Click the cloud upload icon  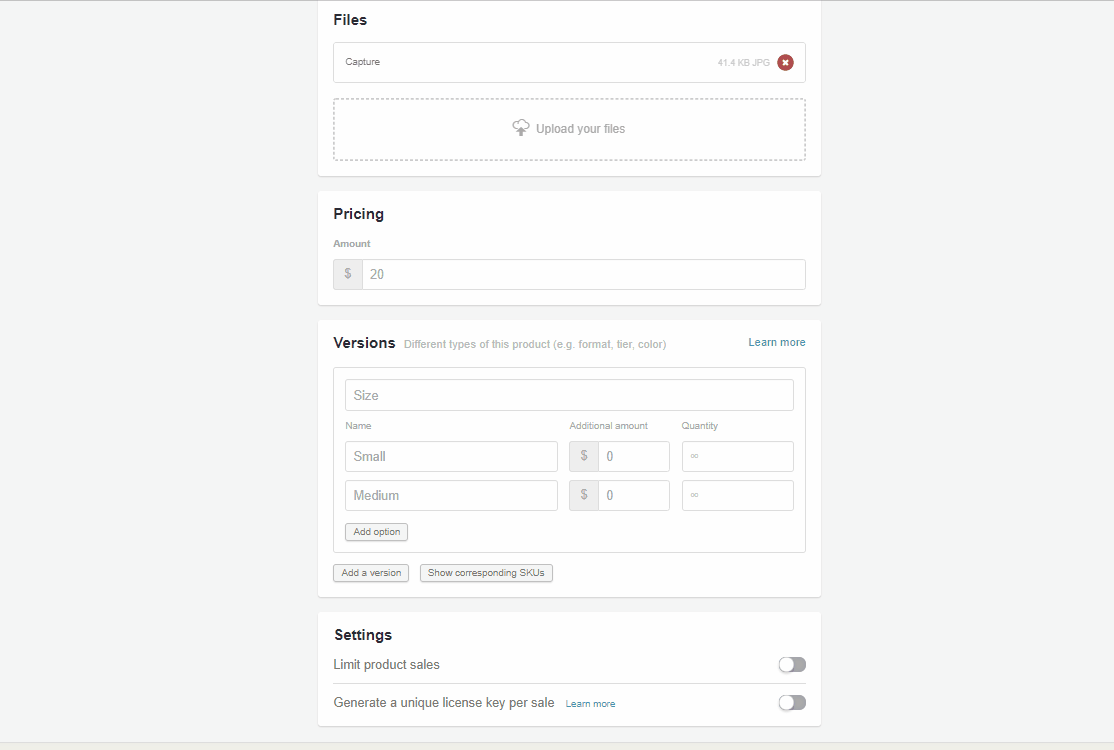coord(521,128)
